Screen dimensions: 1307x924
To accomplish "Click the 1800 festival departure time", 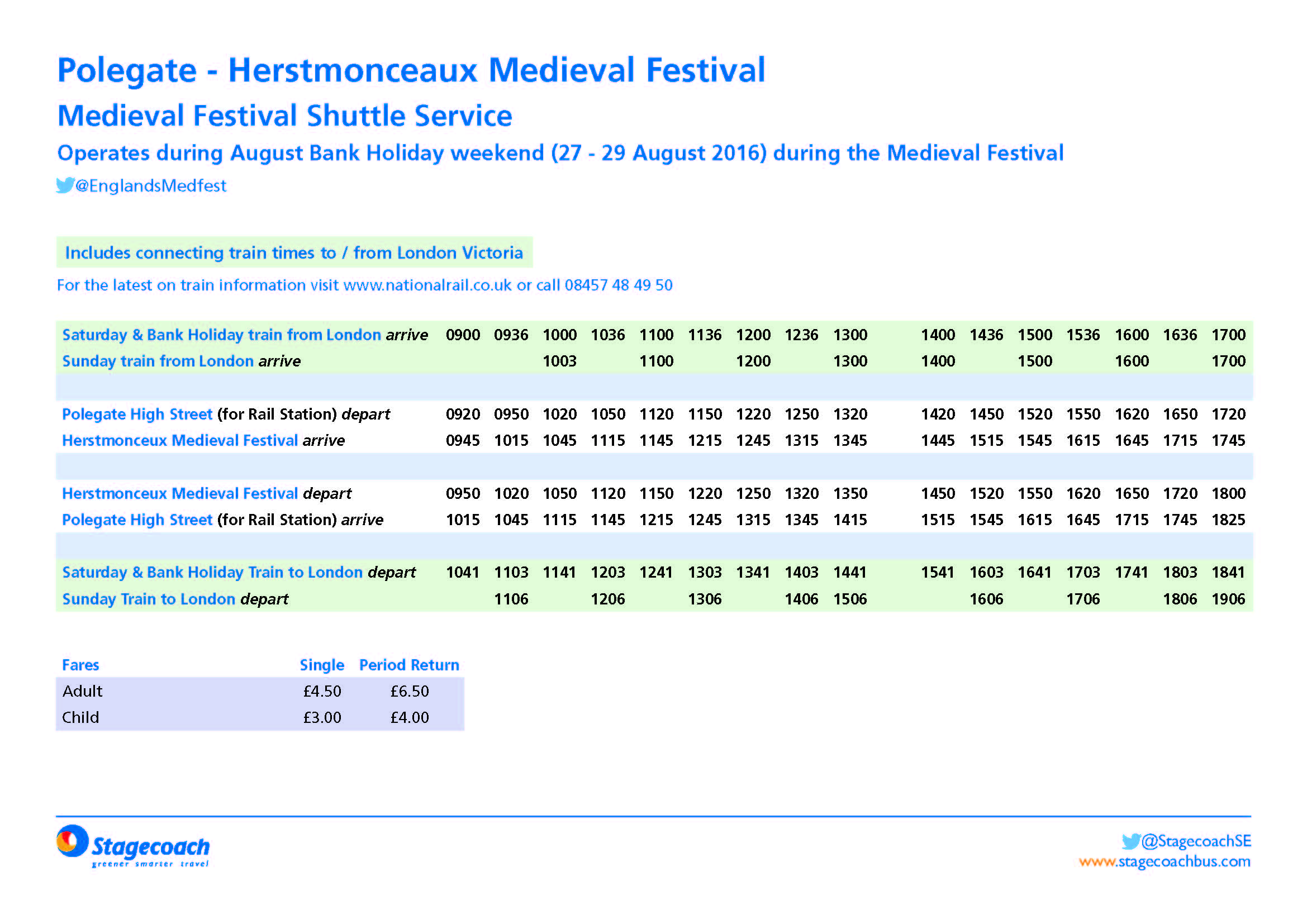I will [x=1228, y=493].
